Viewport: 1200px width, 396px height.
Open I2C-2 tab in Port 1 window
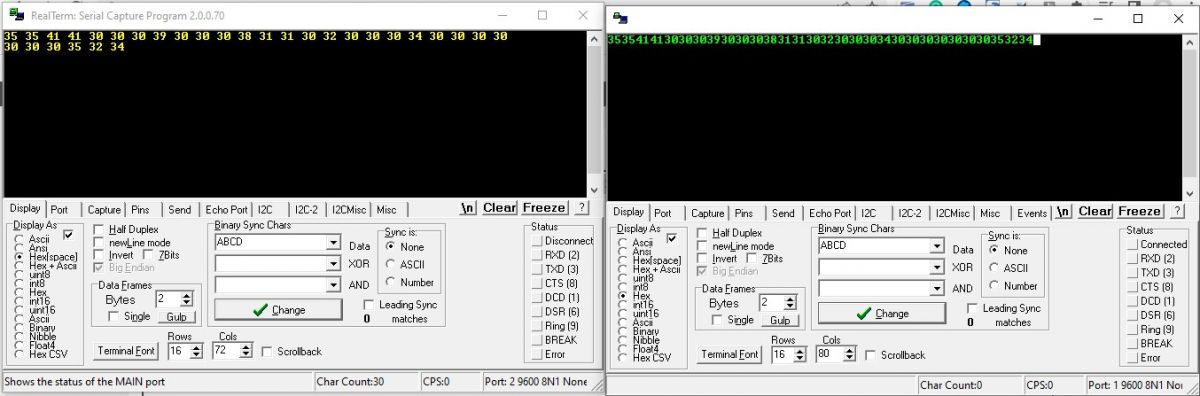coord(909,212)
